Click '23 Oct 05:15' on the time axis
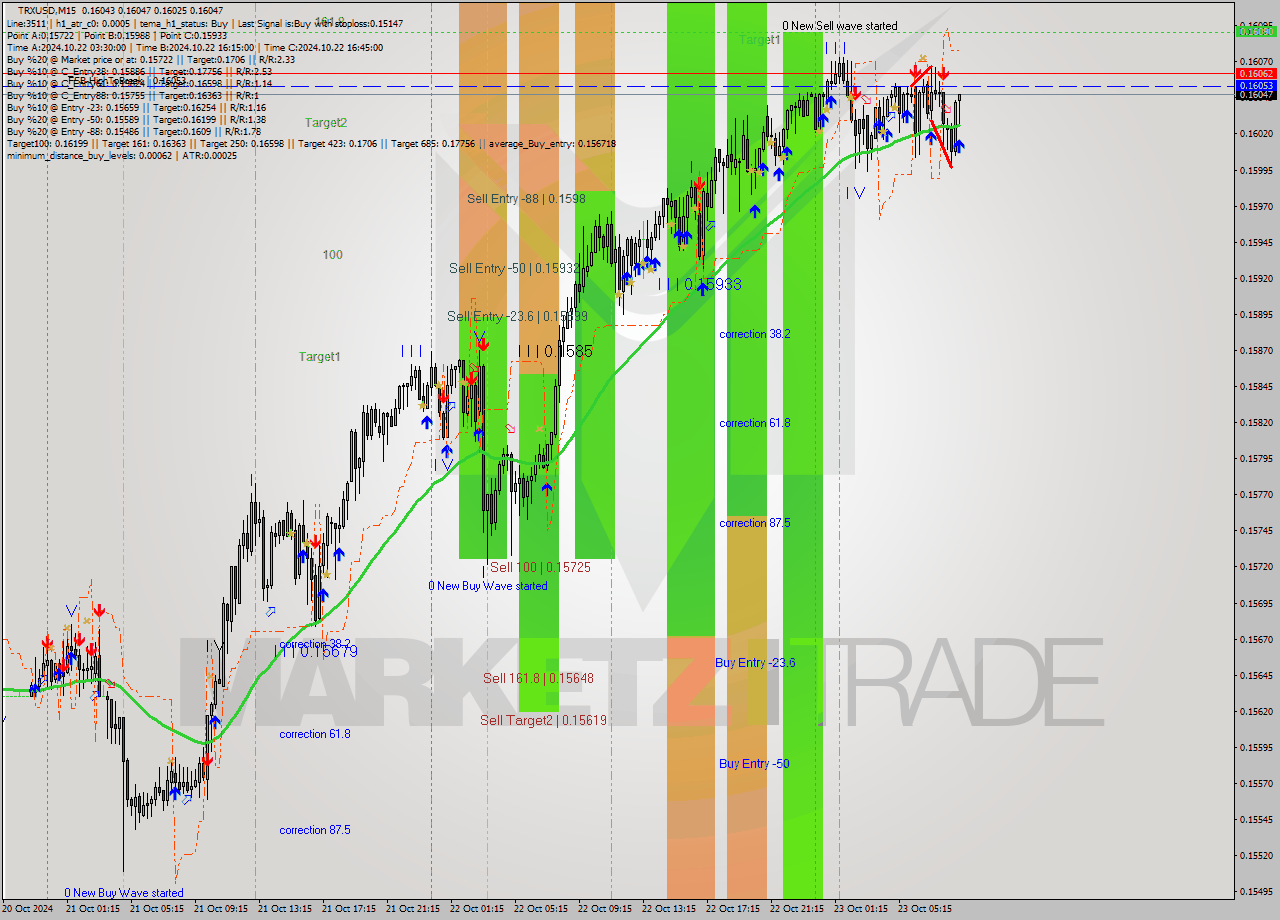The height and width of the screenshot is (920, 1280). tap(925, 909)
